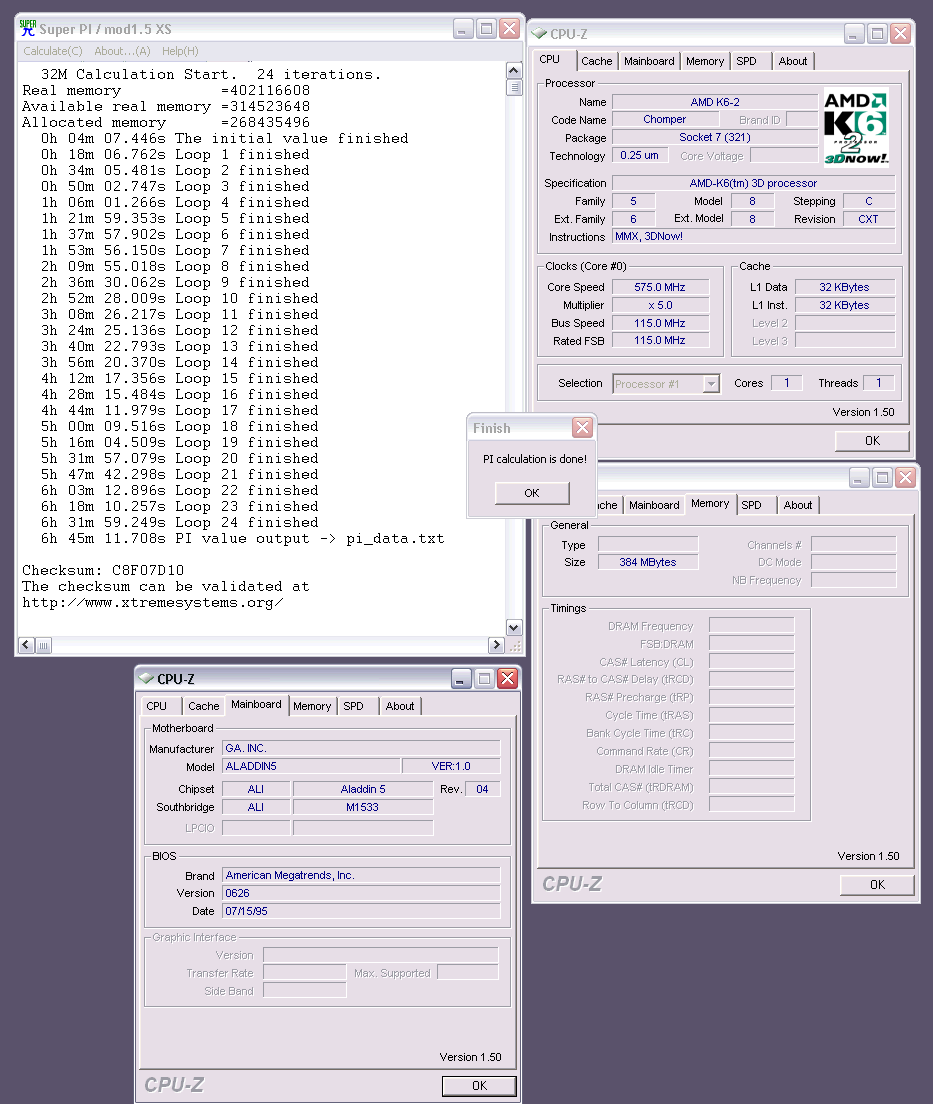This screenshot has height=1104, width=933.
Task: Click the CPU-Z icon in top processor window title
Action: 539,33
